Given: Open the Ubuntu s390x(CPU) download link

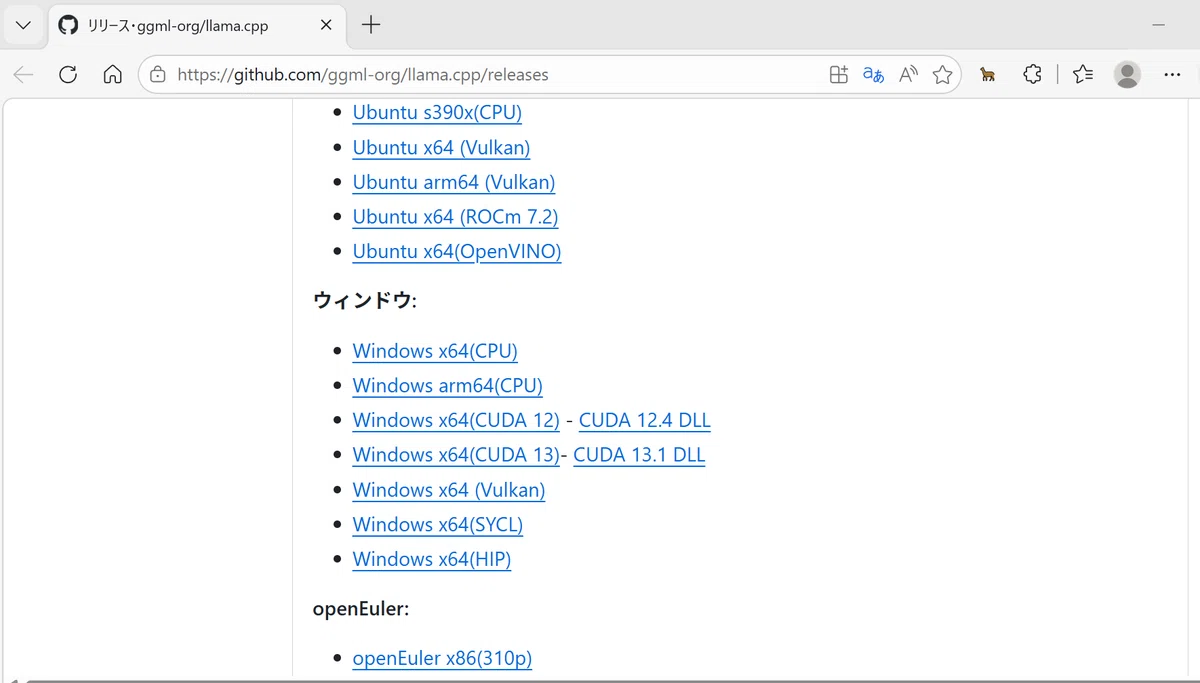Looking at the screenshot, I should click(437, 113).
